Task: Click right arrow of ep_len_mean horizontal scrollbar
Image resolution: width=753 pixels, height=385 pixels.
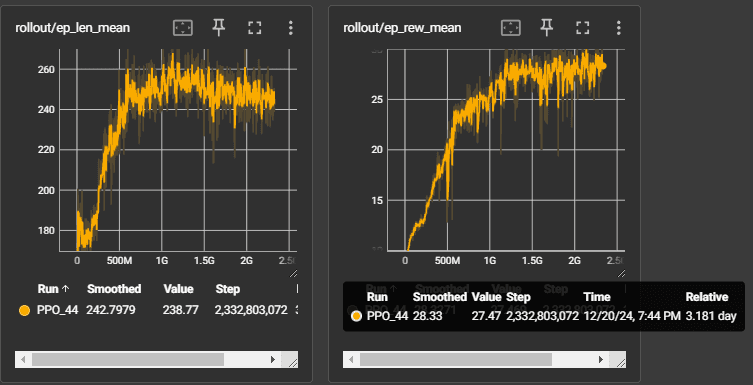Action: [273, 360]
